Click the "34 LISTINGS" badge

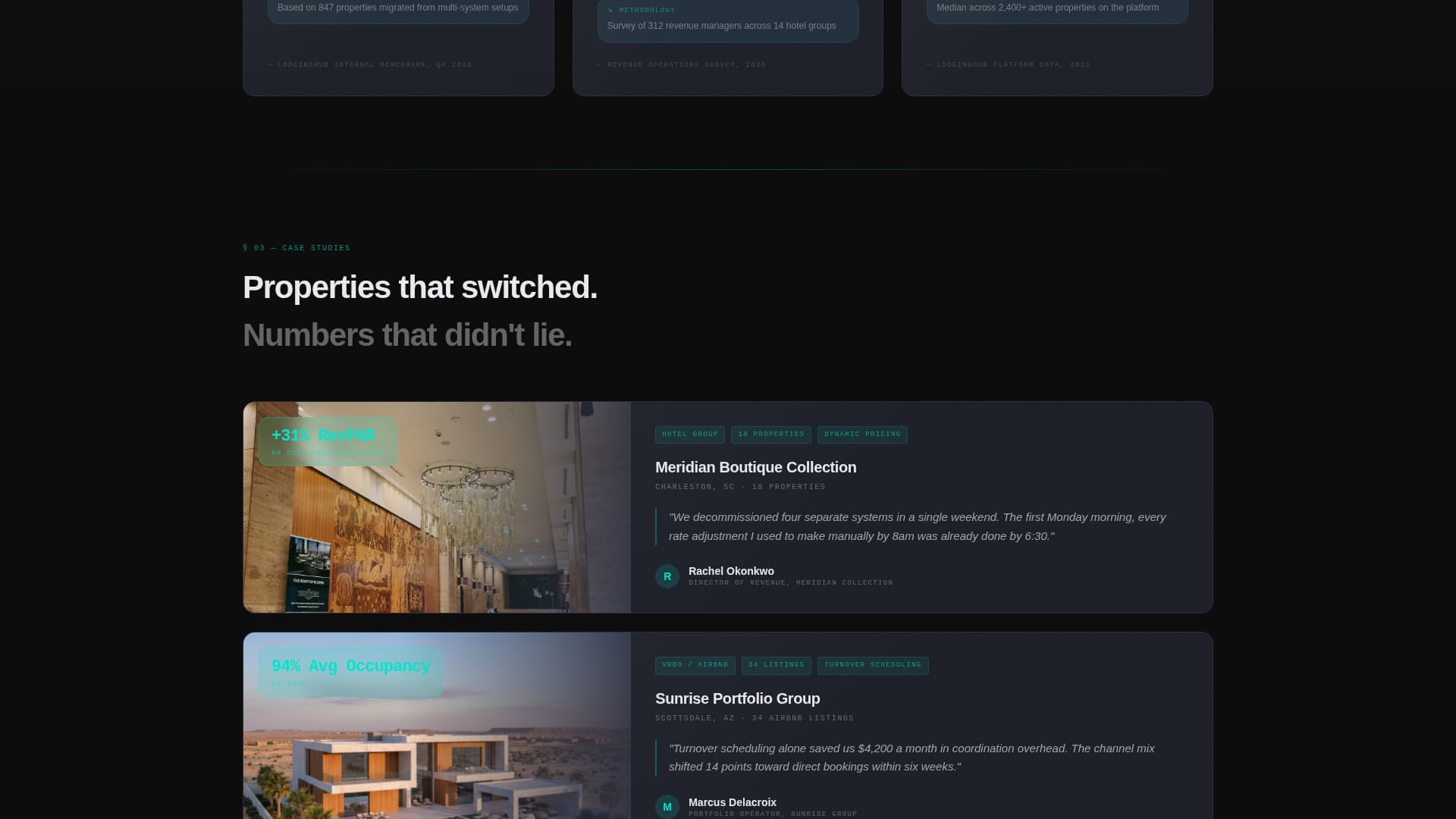click(x=776, y=665)
